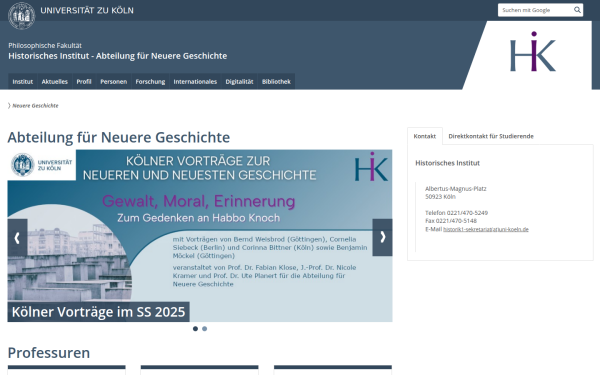Open the Universität zu Köln header link

tap(87, 10)
